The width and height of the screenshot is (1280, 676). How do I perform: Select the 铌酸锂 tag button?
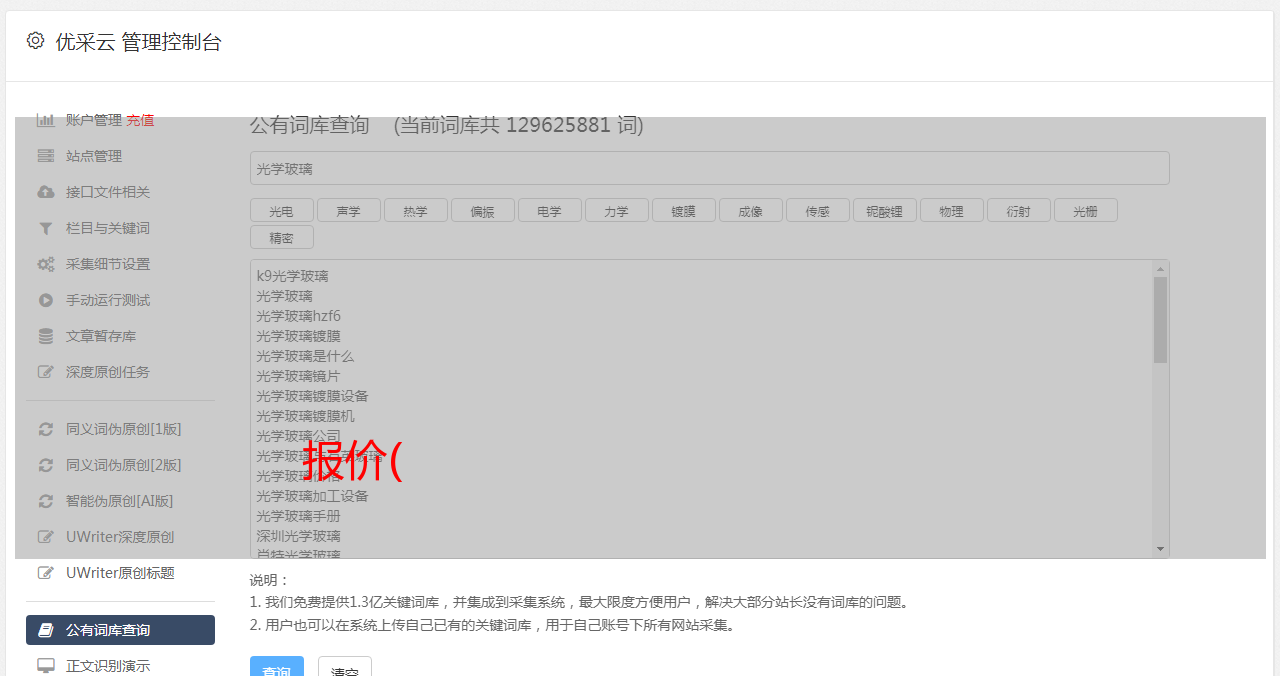point(884,211)
